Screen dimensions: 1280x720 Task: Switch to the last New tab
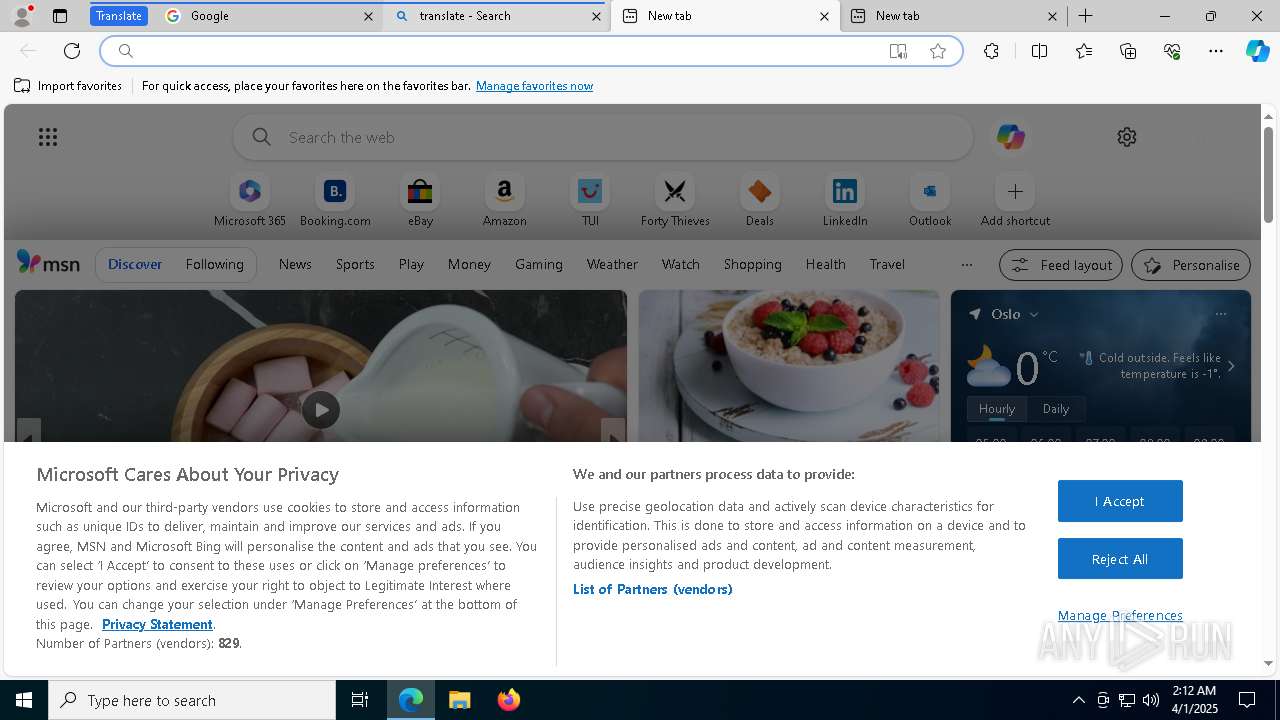click(x=953, y=16)
